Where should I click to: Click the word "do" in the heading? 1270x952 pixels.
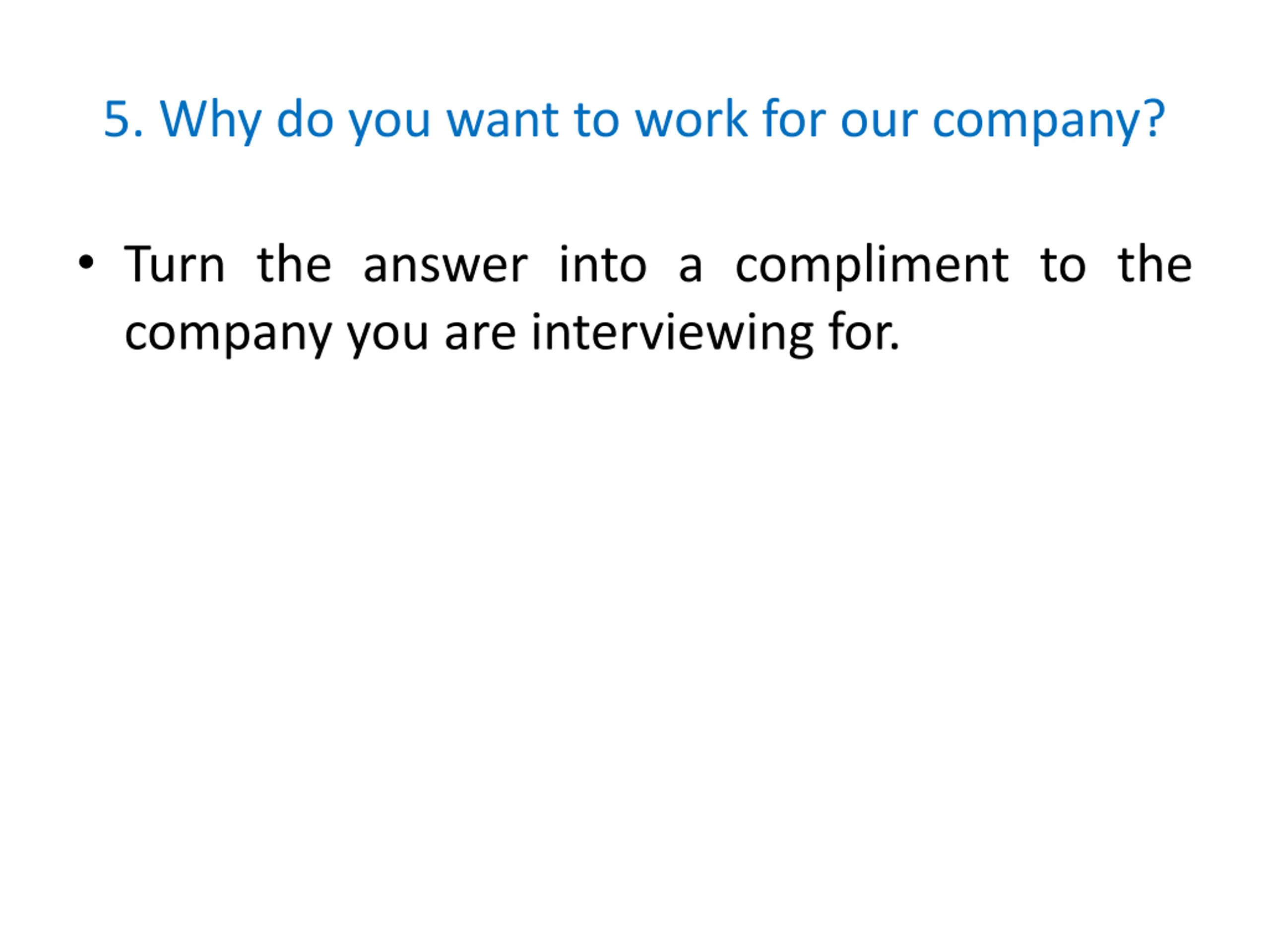click(305, 119)
